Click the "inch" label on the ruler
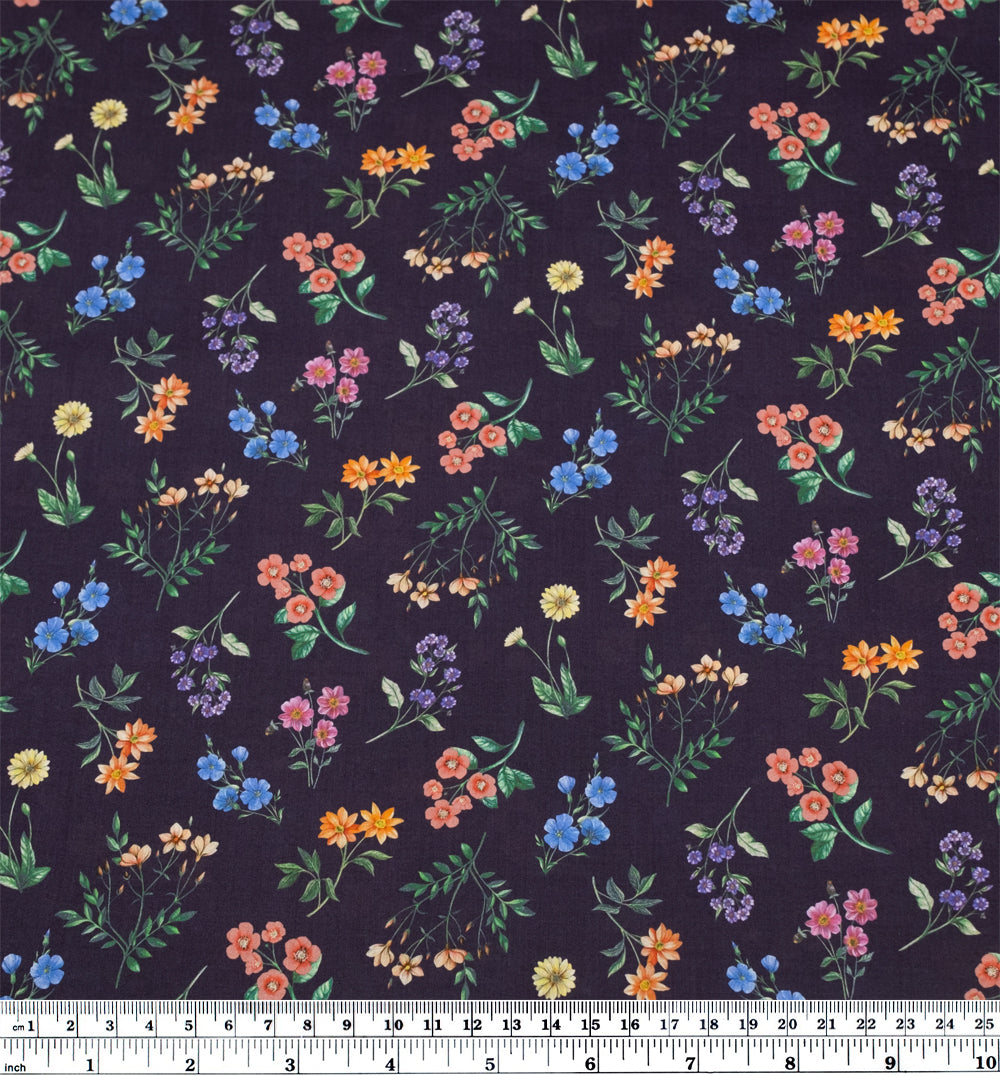Screen dimensions: 1000x1076 click(x=15, y=1065)
